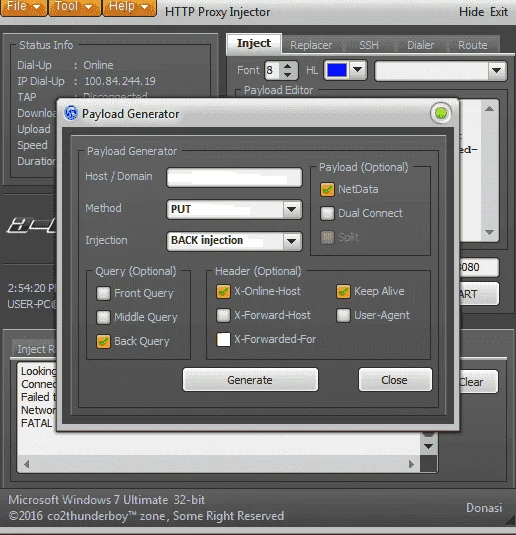Click the green round button on Payload Generator title
This screenshot has height=535, width=516.
tap(441, 113)
